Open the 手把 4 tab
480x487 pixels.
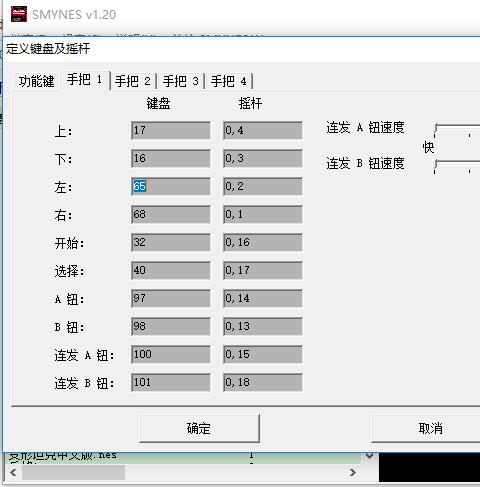[x=229, y=81]
